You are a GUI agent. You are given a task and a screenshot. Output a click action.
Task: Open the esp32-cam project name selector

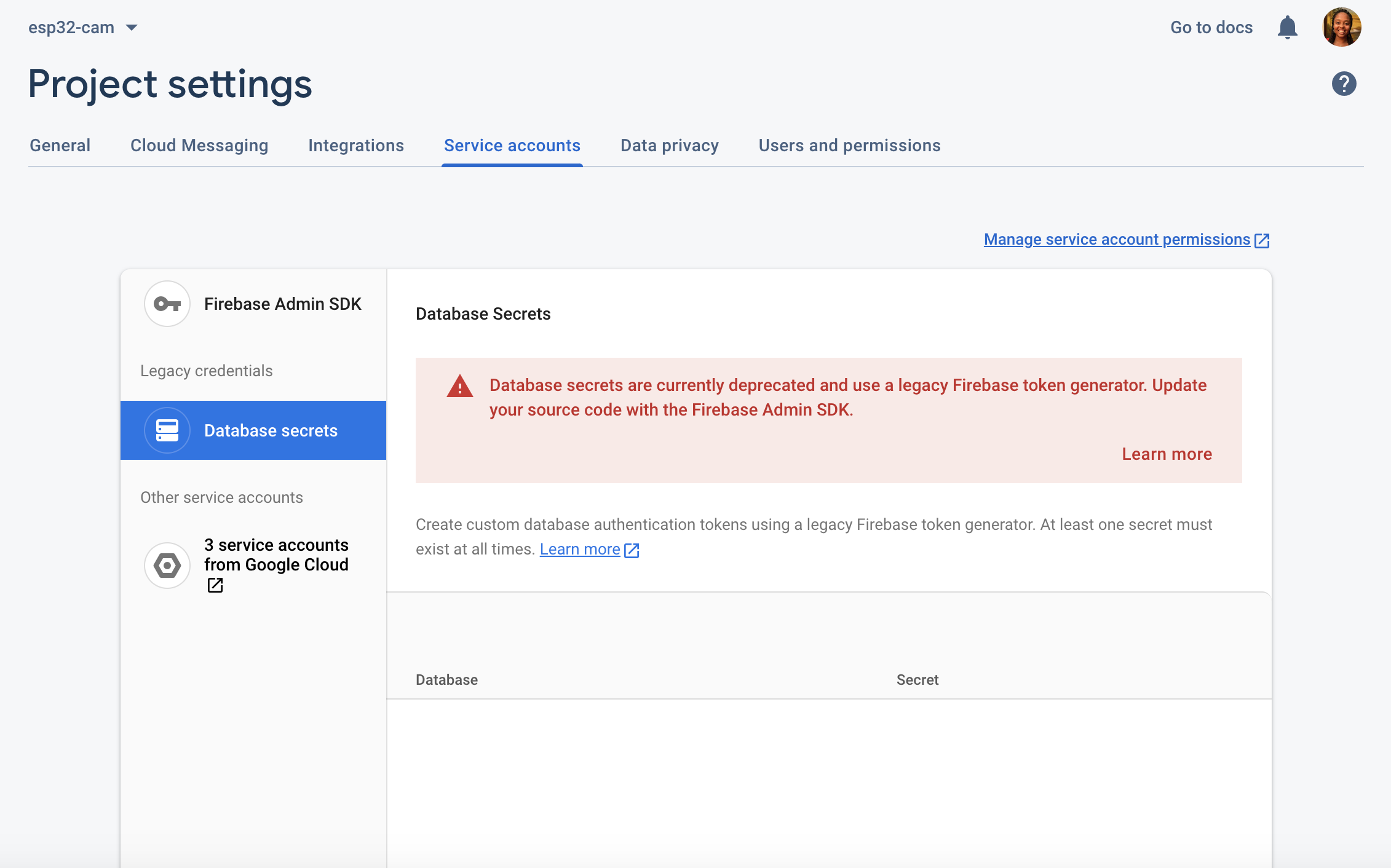coord(83,28)
